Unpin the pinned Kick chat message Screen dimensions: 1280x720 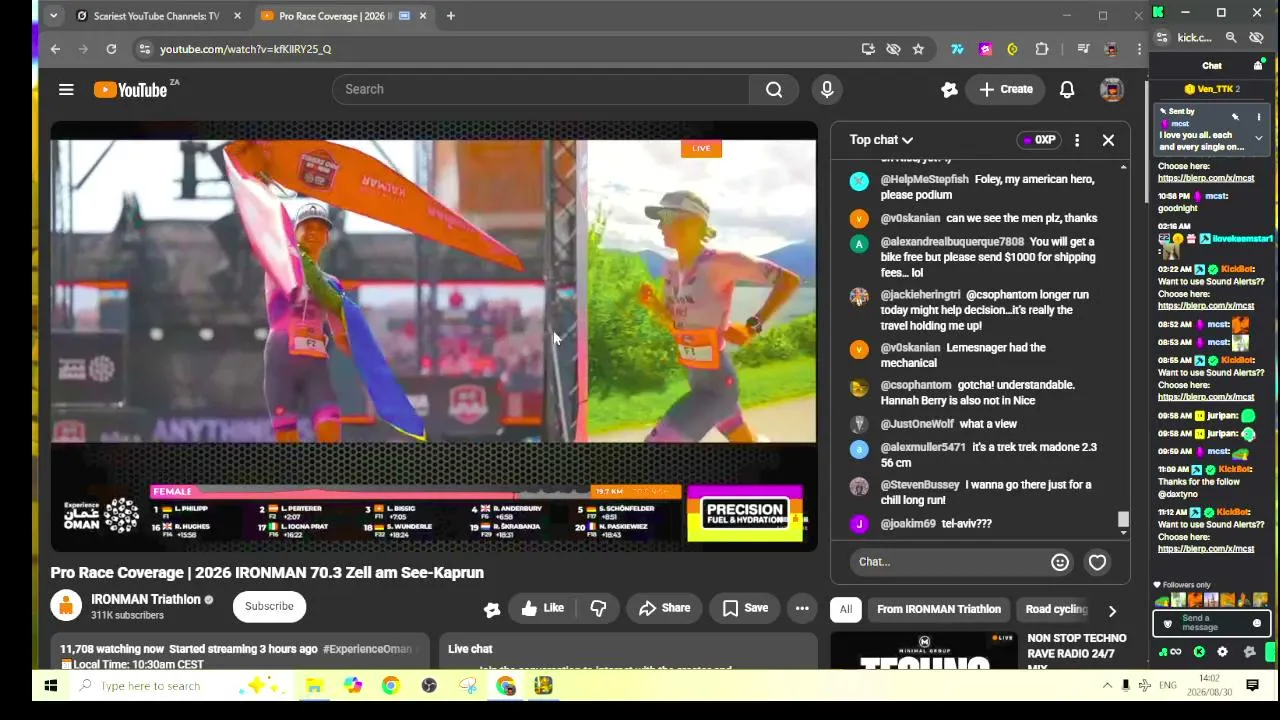pyautogui.click(x=1235, y=117)
